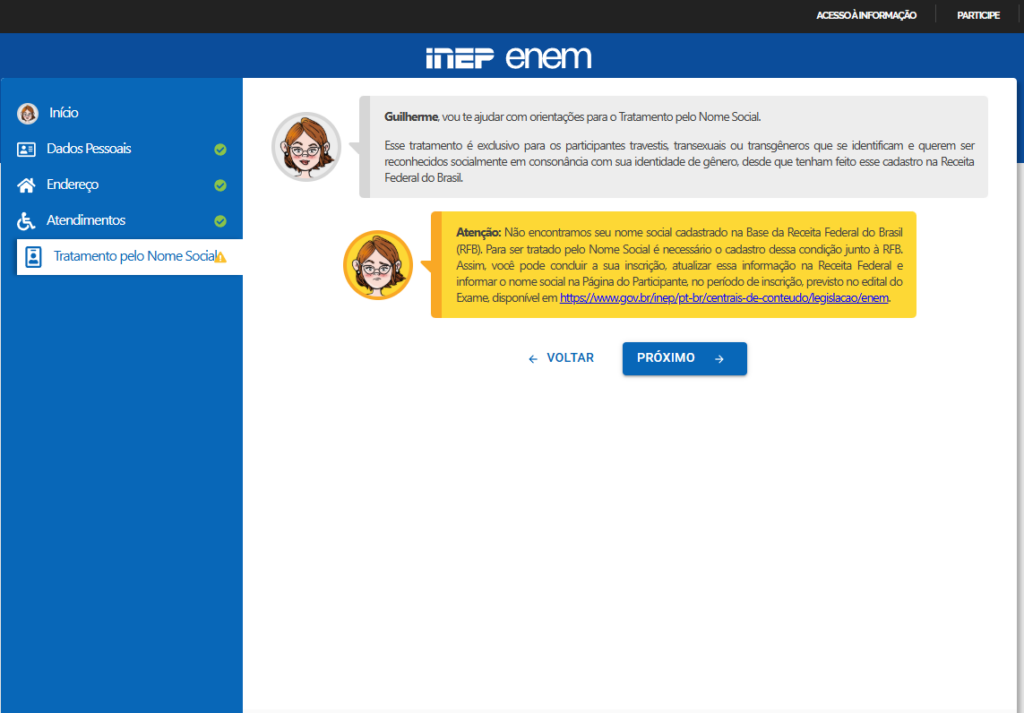
Task: Click the Início avatar icon in sidebar
Action: point(27,113)
